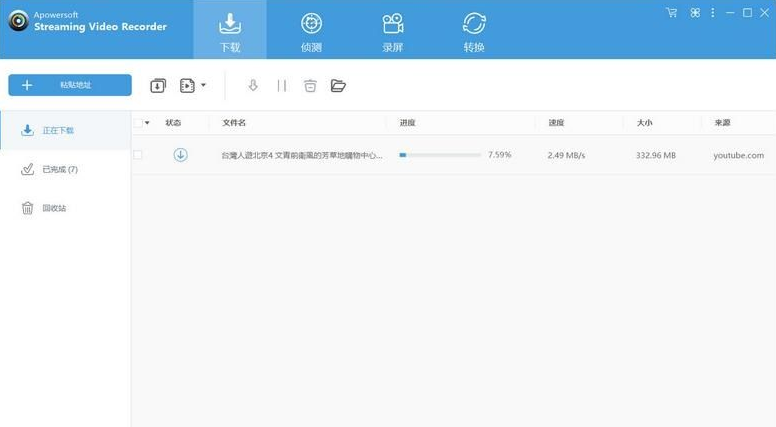This screenshot has height=427, width=776.
Task: Click the 粘贴地址 paste URL button
Action: (x=70, y=85)
